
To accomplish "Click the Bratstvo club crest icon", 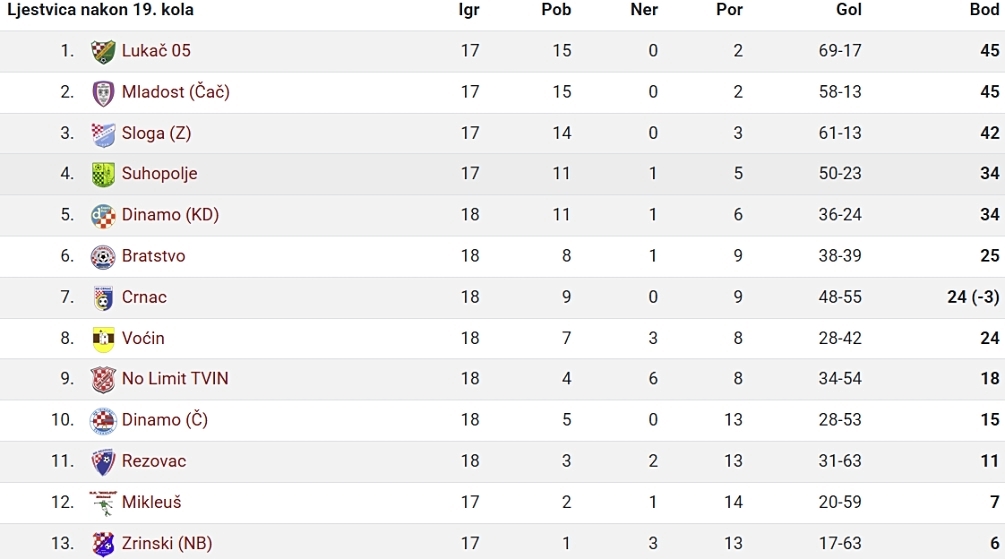I will pyautogui.click(x=103, y=257).
